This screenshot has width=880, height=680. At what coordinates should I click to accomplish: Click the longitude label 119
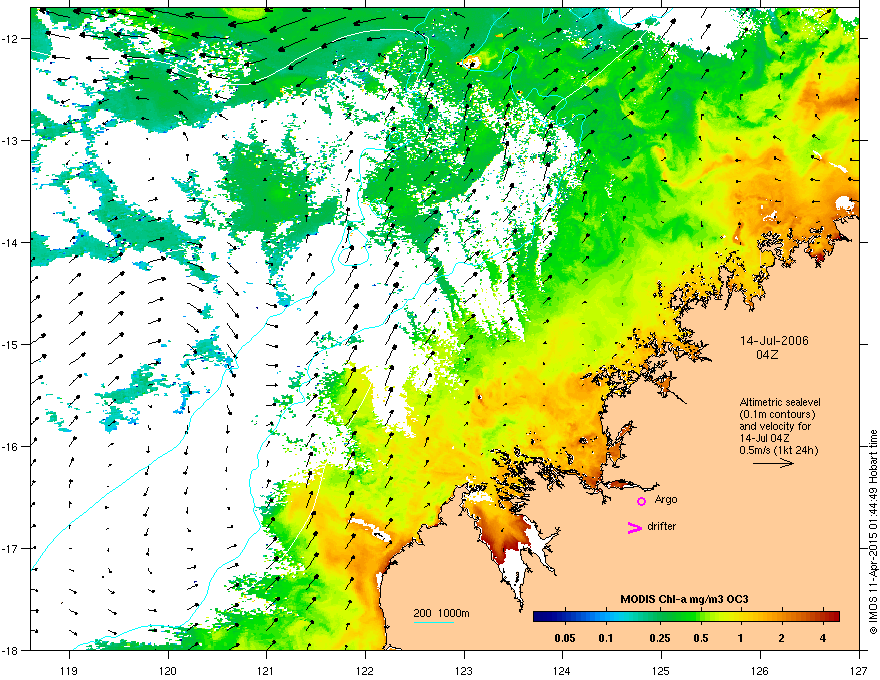[x=69, y=670]
